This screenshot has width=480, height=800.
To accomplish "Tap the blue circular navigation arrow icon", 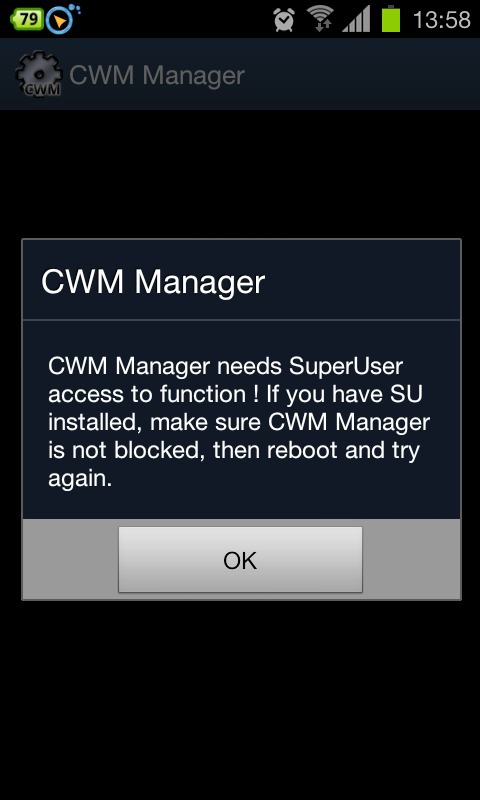I will 61,18.
